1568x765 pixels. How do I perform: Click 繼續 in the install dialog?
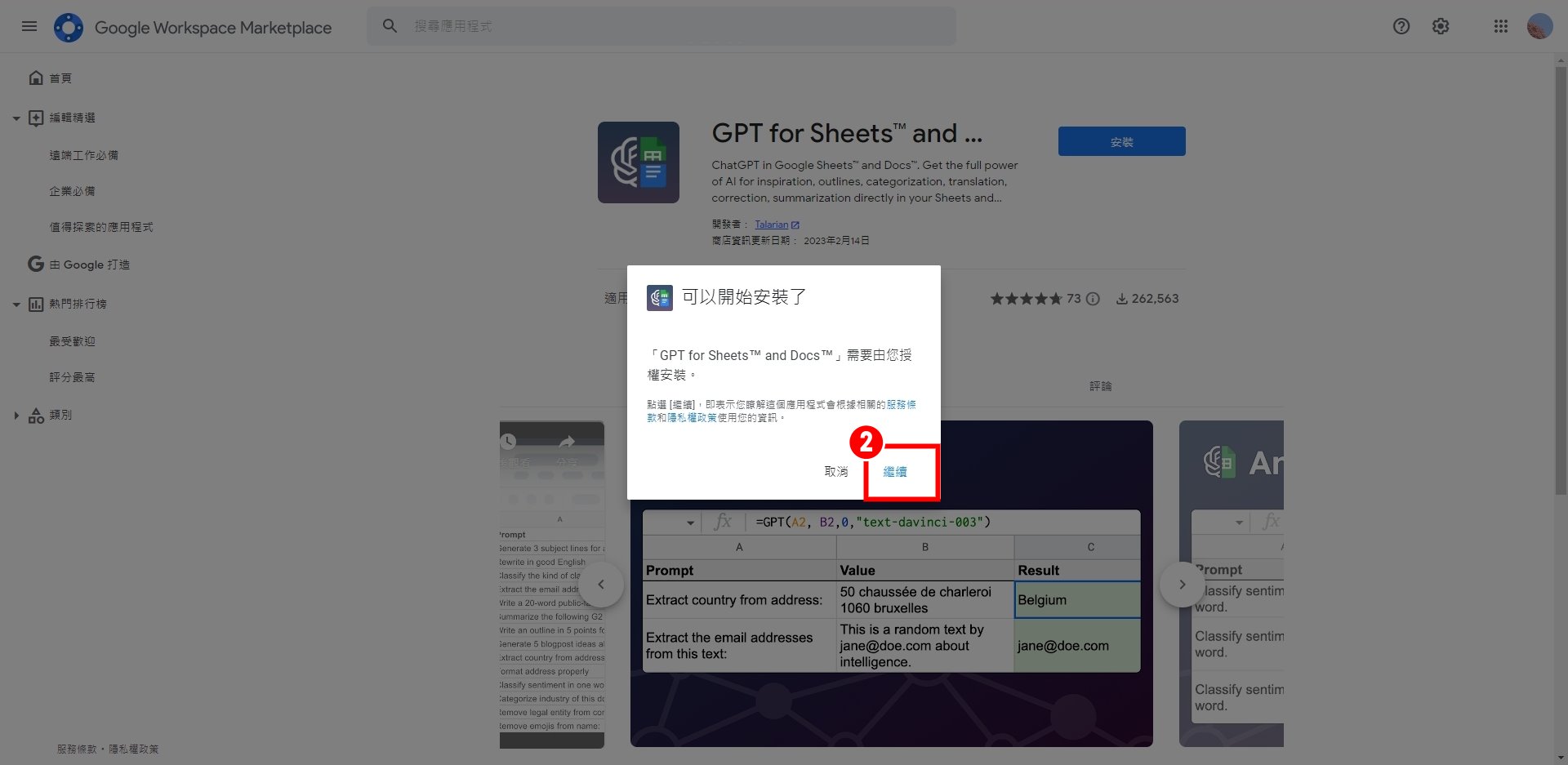click(x=895, y=472)
